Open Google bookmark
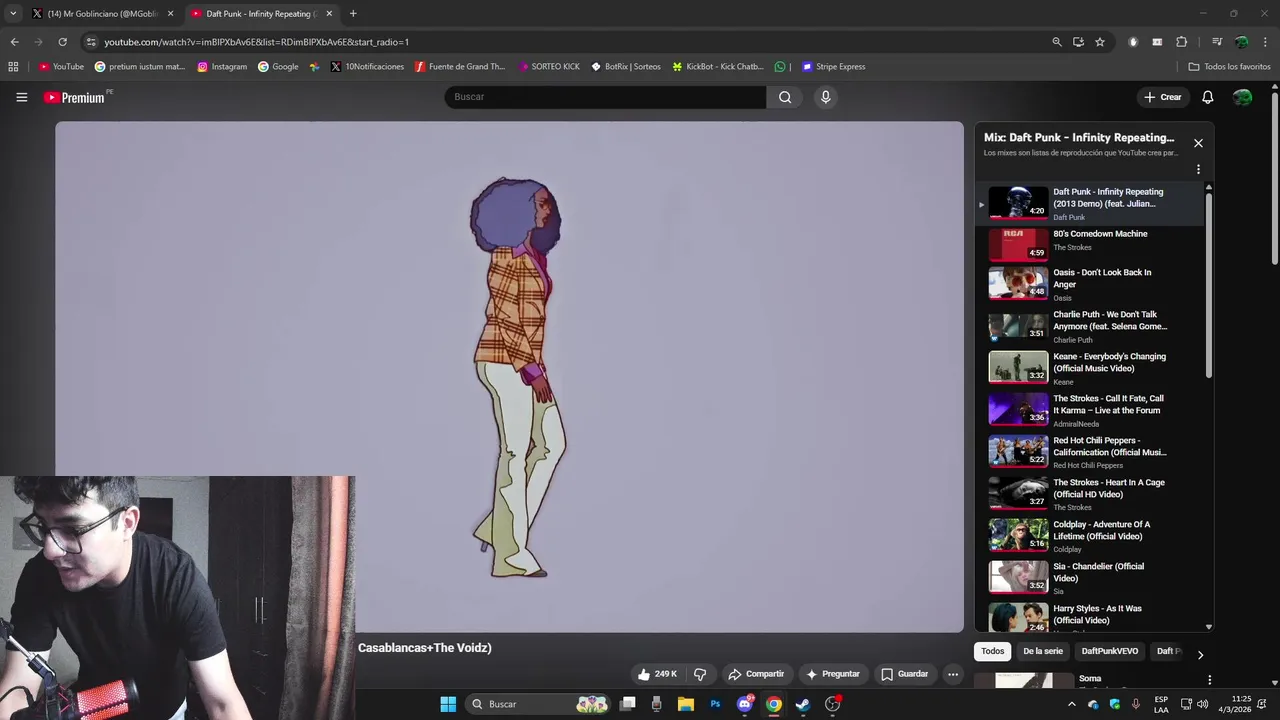 coord(278,67)
